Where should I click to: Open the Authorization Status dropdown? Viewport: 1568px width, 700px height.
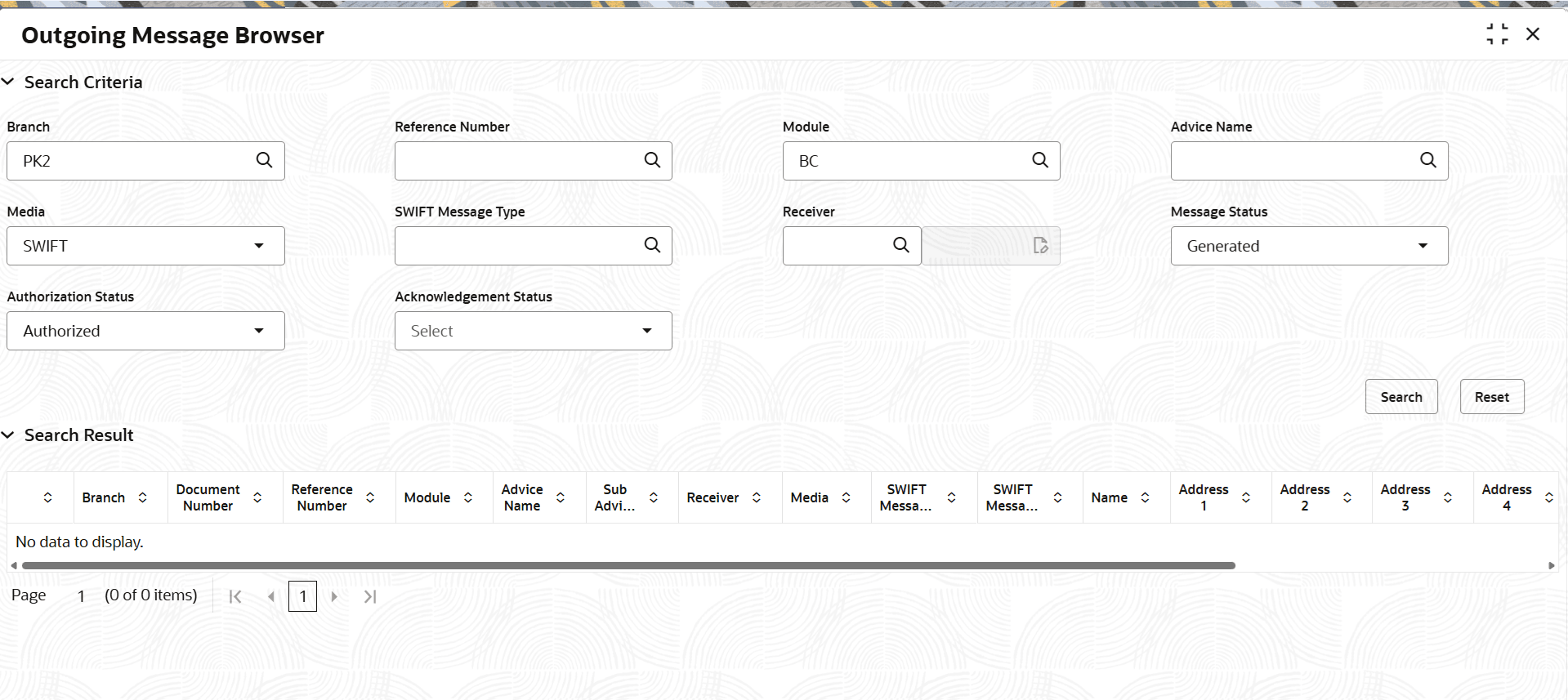[145, 331]
